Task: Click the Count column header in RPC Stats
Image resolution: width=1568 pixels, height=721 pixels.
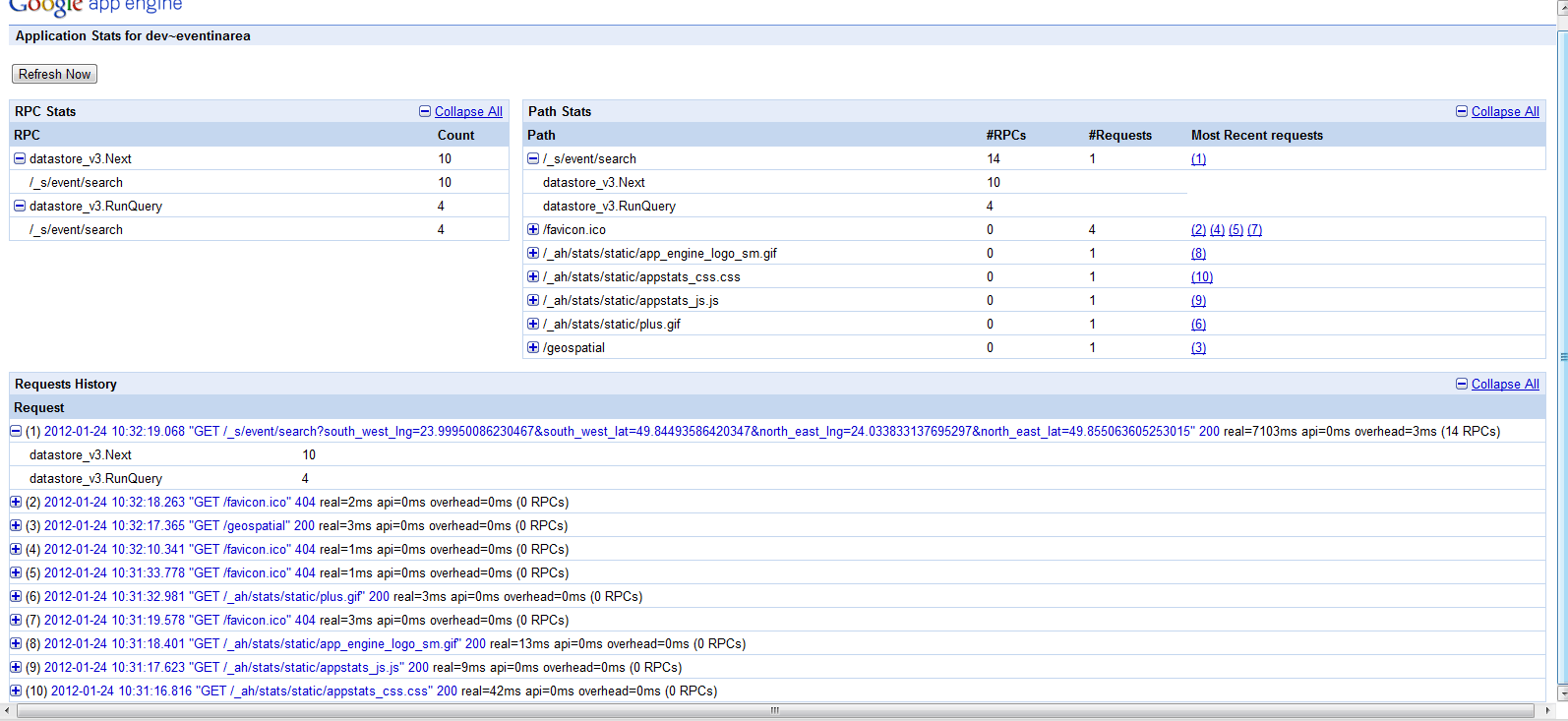Action: coord(455,135)
